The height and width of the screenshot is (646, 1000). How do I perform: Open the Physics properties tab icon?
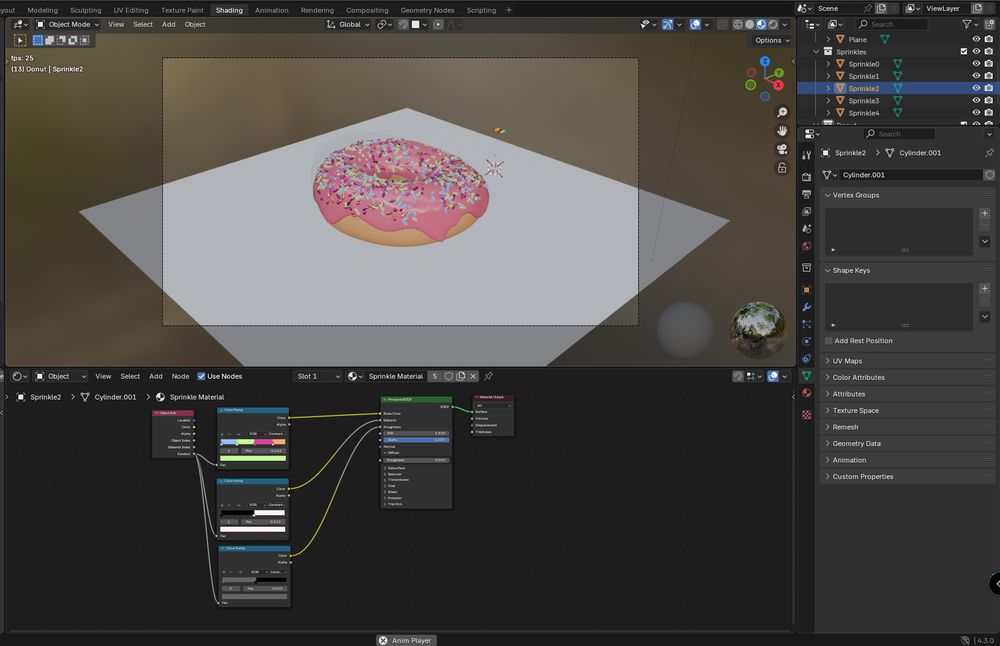pyautogui.click(x=806, y=341)
